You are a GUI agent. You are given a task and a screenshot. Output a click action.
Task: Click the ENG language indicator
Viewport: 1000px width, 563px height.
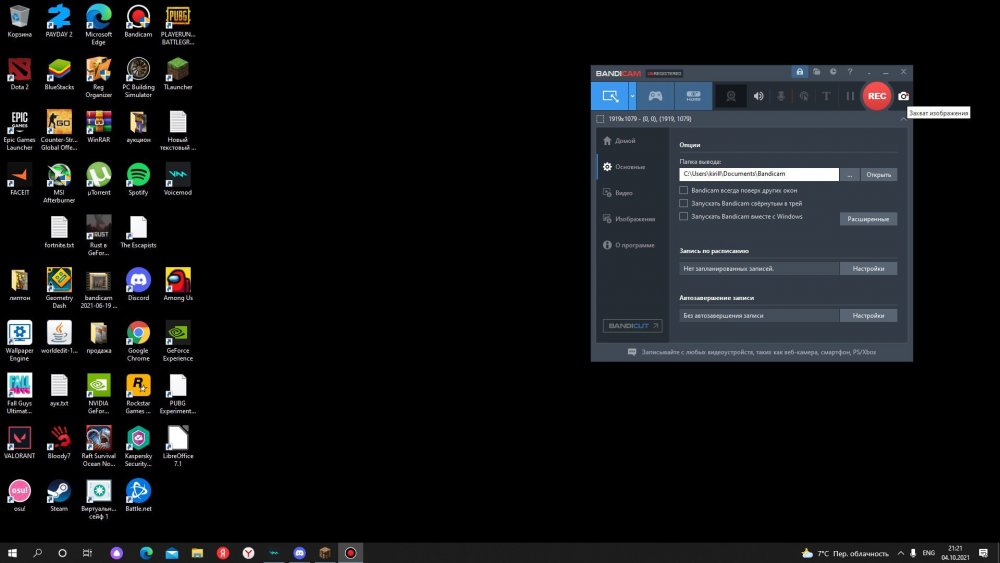pos(929,553)
